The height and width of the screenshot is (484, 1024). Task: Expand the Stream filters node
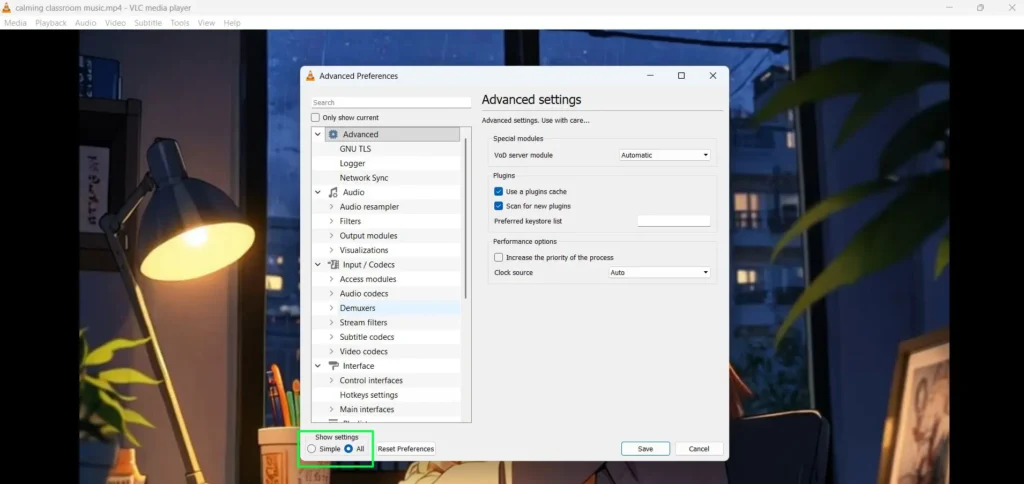331,323
